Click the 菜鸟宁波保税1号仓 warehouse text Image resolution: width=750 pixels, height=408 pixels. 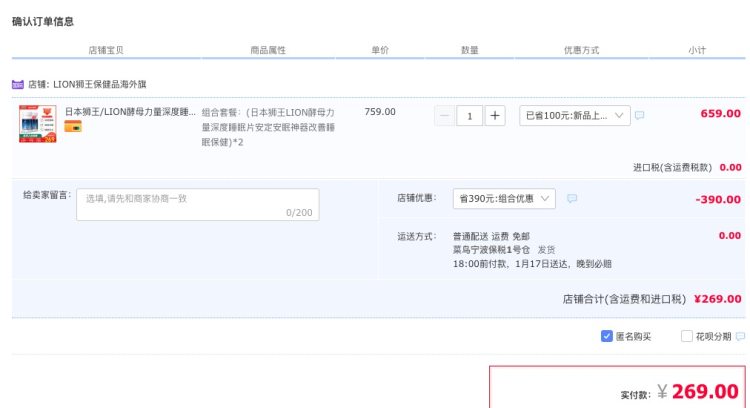tap(491, 250)
